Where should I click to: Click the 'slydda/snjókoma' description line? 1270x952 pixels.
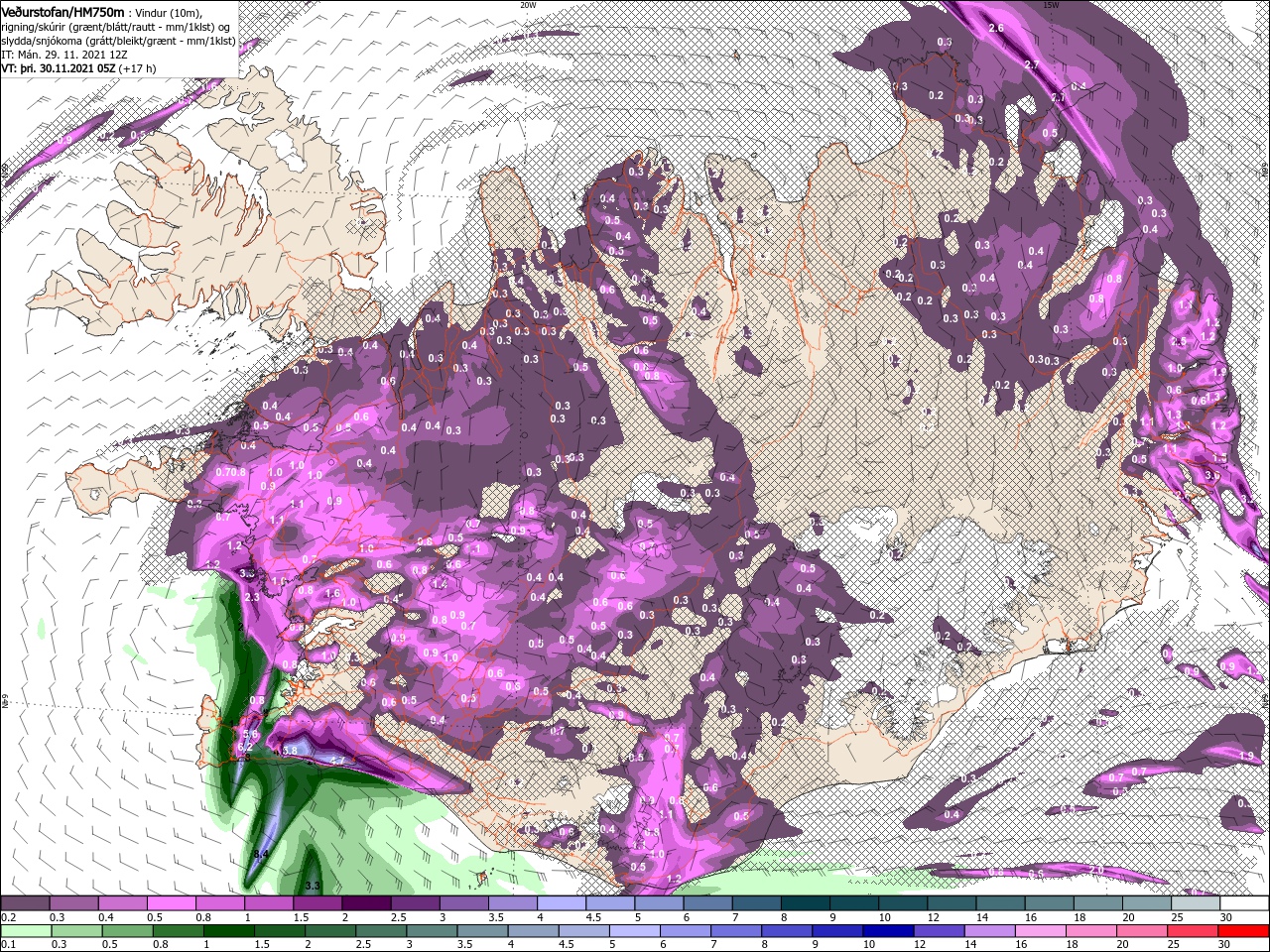point(117,40)
